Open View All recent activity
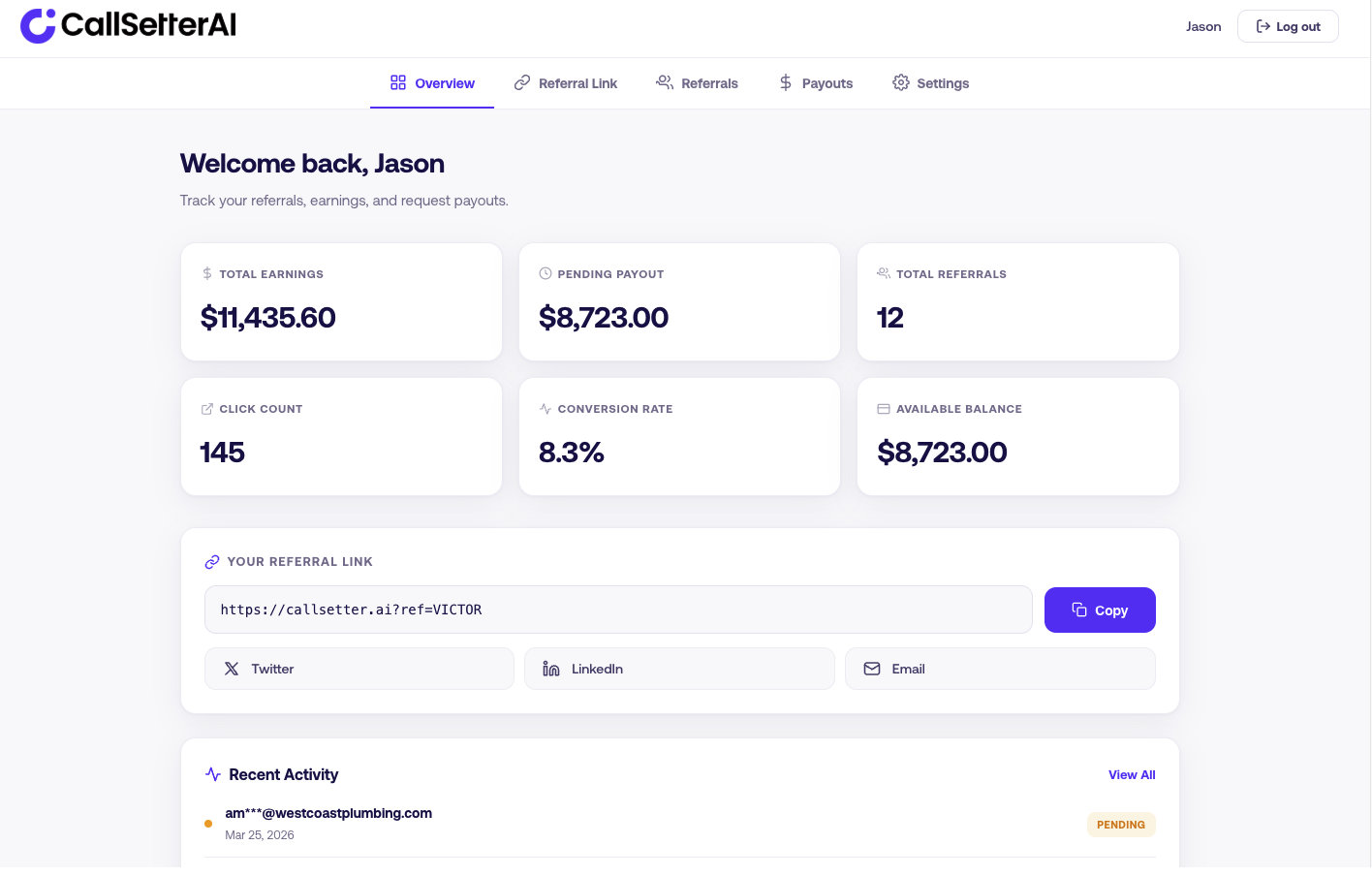1372x876 pixels. 1132,774
